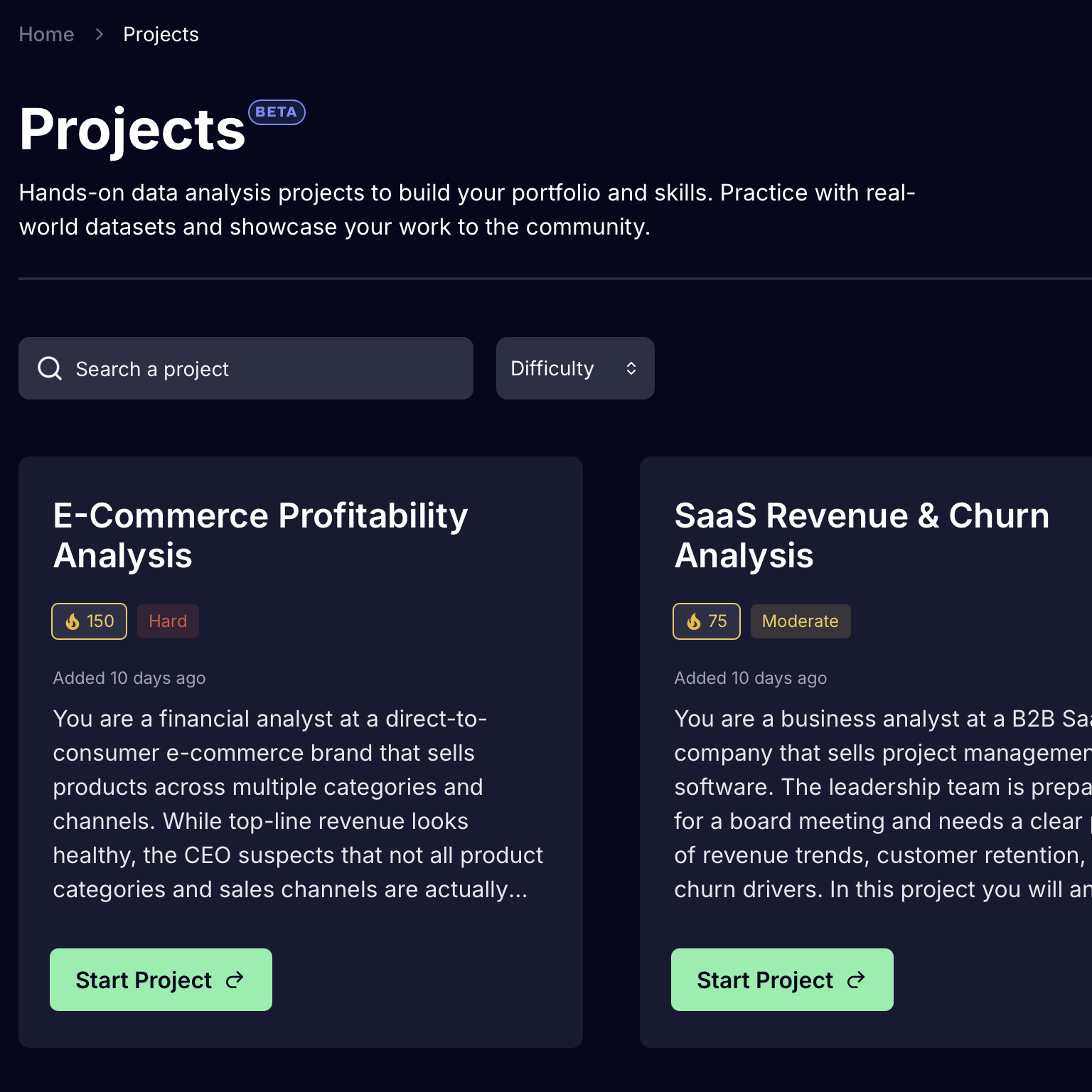Click the breadcrumb chevron separator
Image resolution: width=1092 pixels, height=1092 pixels.
pyautogui.click(x=100, y=34)
